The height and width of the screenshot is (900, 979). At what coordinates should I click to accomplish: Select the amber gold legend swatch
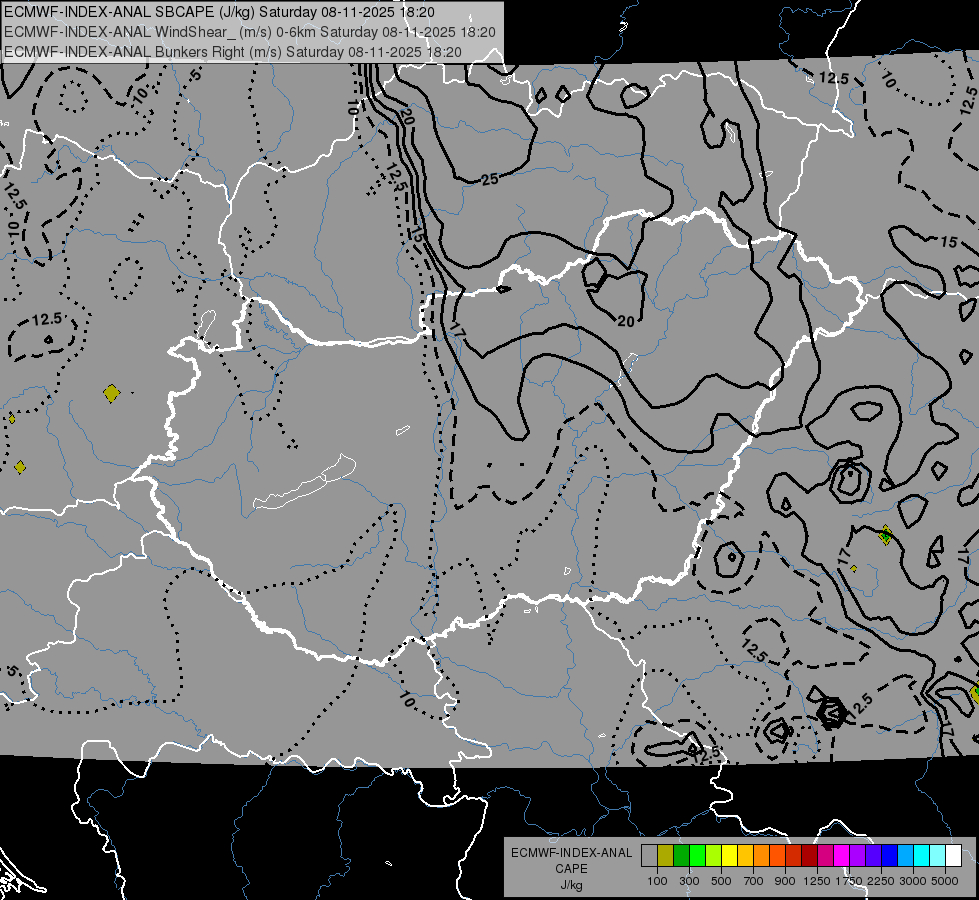(x=745, y=855)
